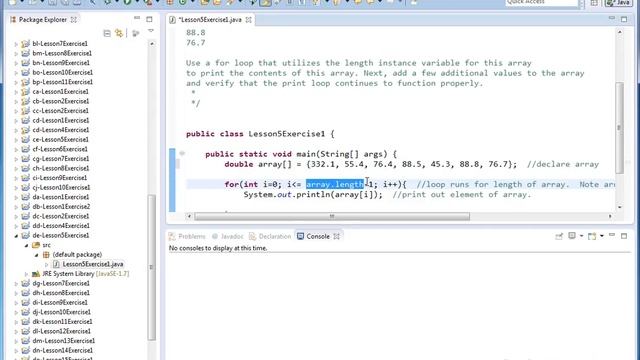640x360 pixels.
Task: Minimize the Package Explorer panel
Action: tap(137, 18)
